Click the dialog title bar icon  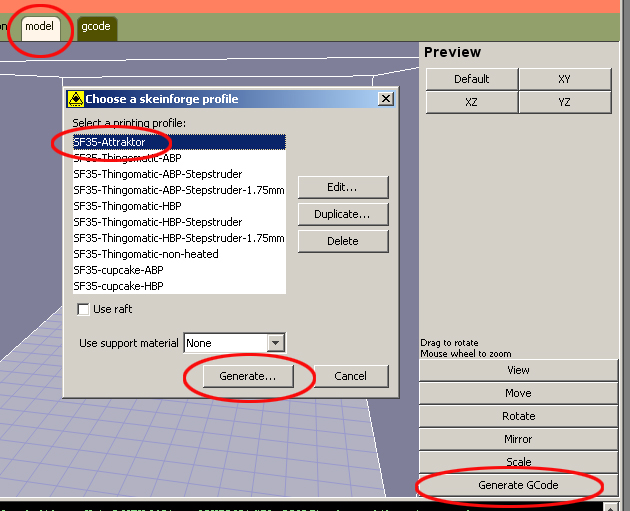click(74, 99)
